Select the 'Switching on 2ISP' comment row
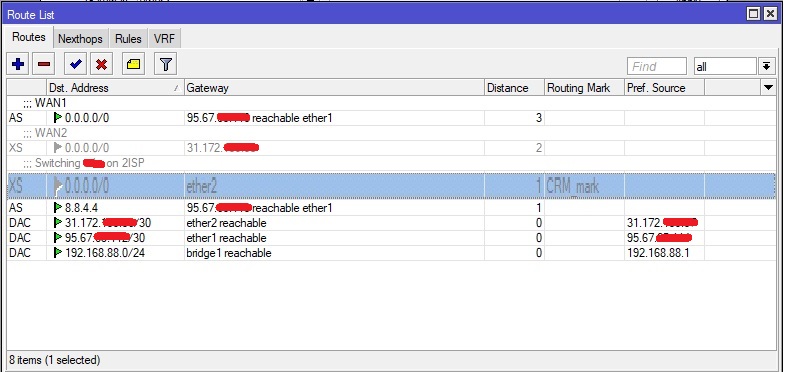Viewport: 789px width, 372px height. click(391, 163)
